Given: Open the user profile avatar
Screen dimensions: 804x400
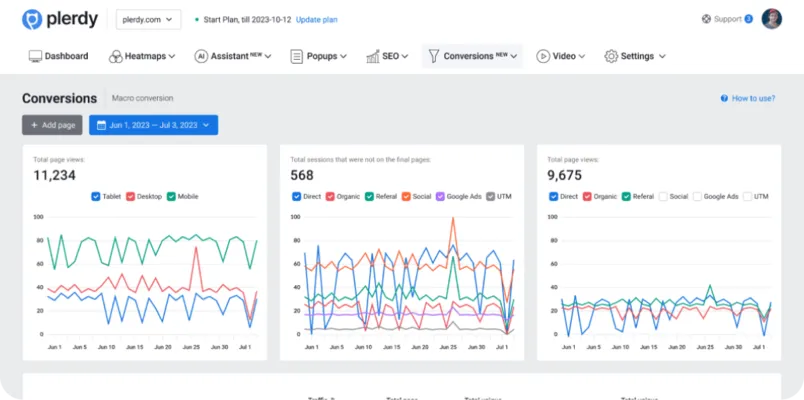Looking at the screenshot, I should point(771,18).
